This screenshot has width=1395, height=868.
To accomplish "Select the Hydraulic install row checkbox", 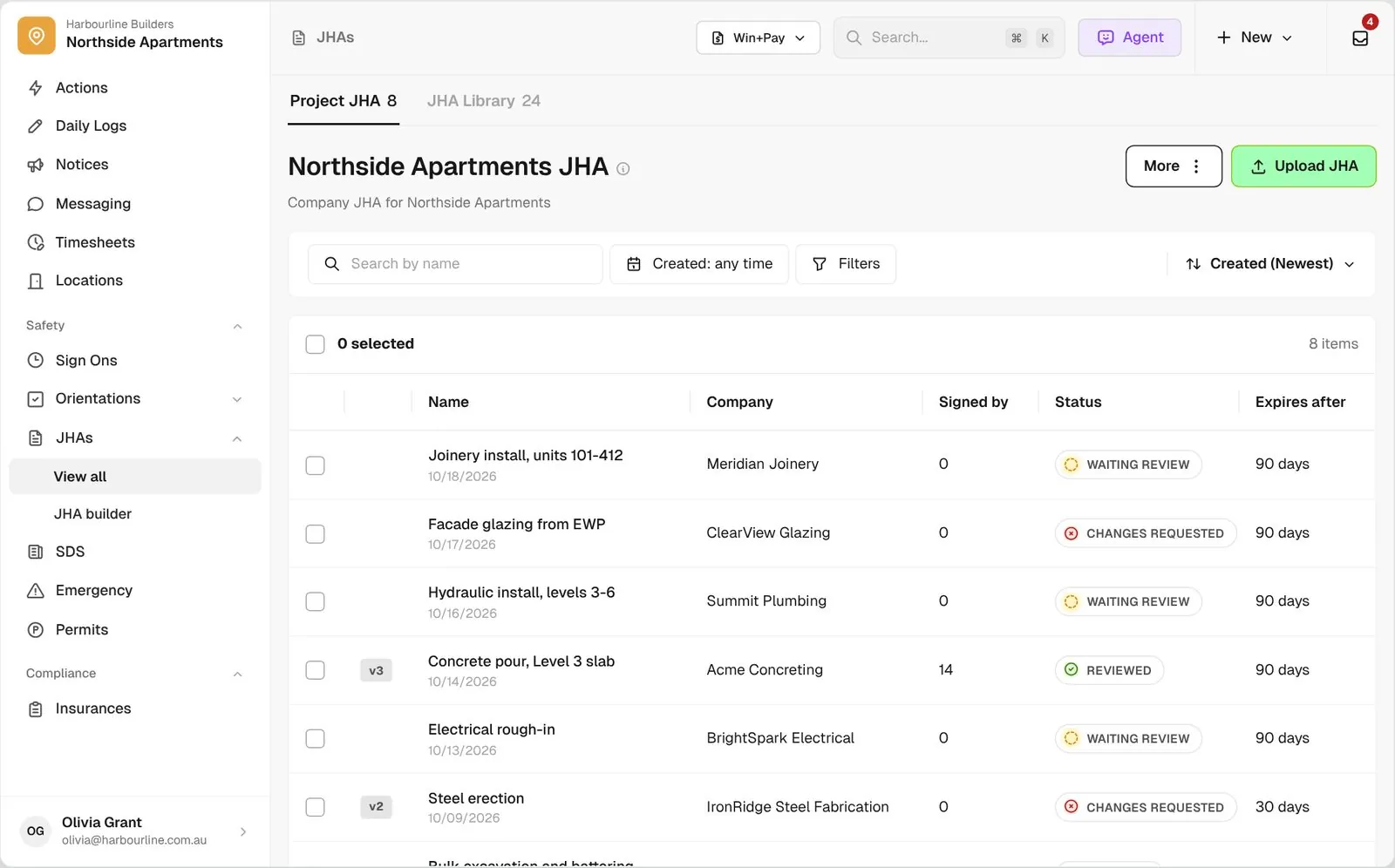I will point(316,601).
